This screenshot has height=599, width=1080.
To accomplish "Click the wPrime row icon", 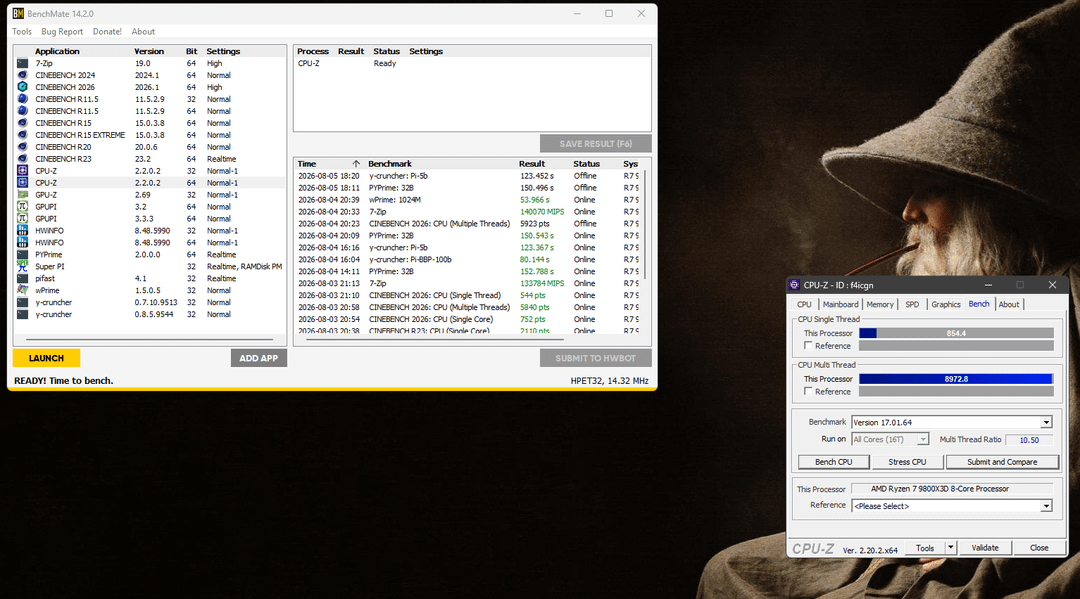I will (23, 291).
